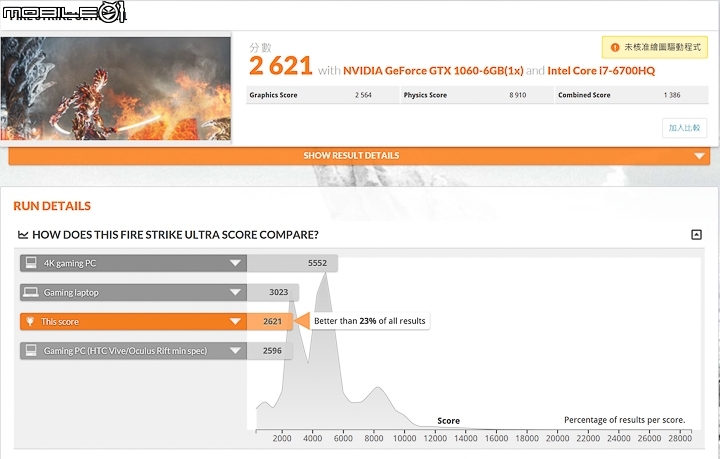Open the NVIDIA GeForce GTX 1060-6GB link
The image size is (720, 459).
tap(433, 71)
